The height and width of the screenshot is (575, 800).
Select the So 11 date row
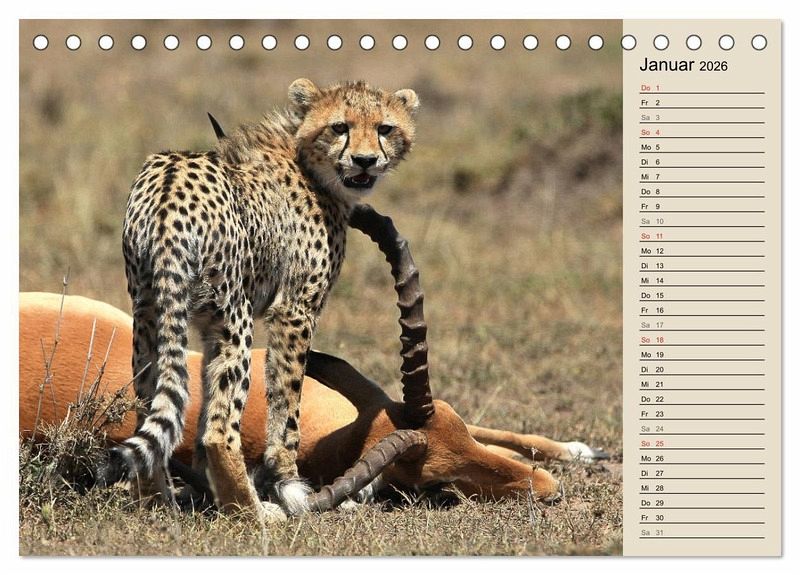[x=701, y=236]
